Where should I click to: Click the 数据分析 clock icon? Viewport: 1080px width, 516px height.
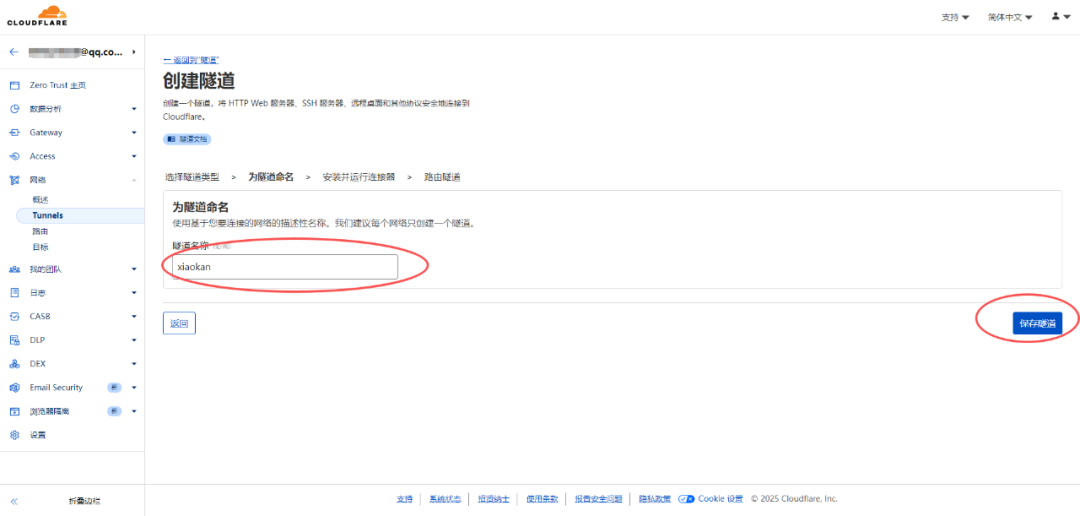tap(14, 109)
